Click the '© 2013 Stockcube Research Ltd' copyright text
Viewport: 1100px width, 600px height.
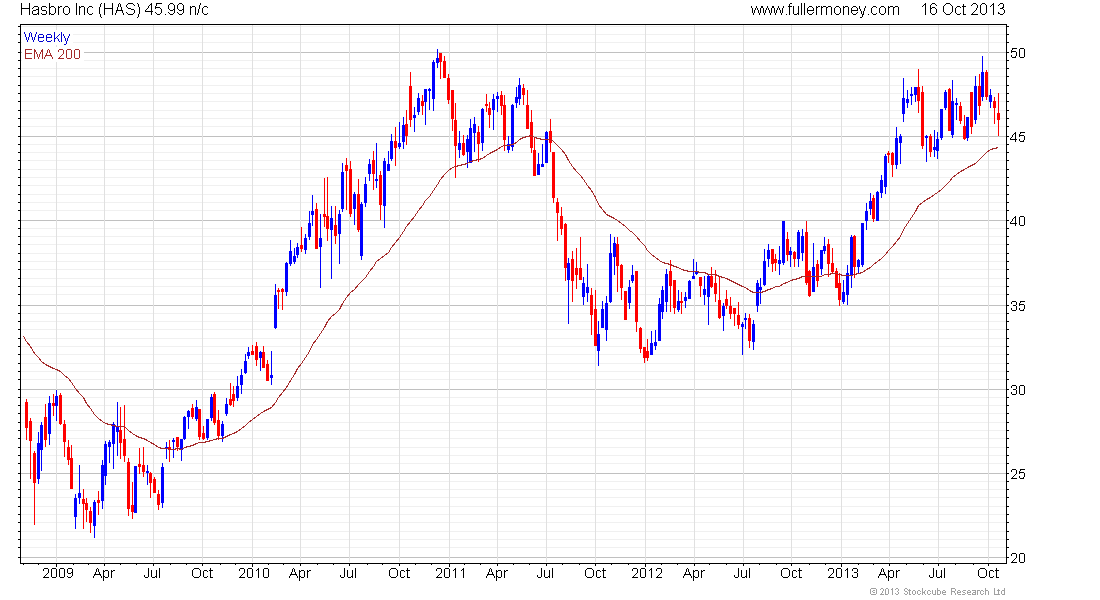tap(937, 592)
